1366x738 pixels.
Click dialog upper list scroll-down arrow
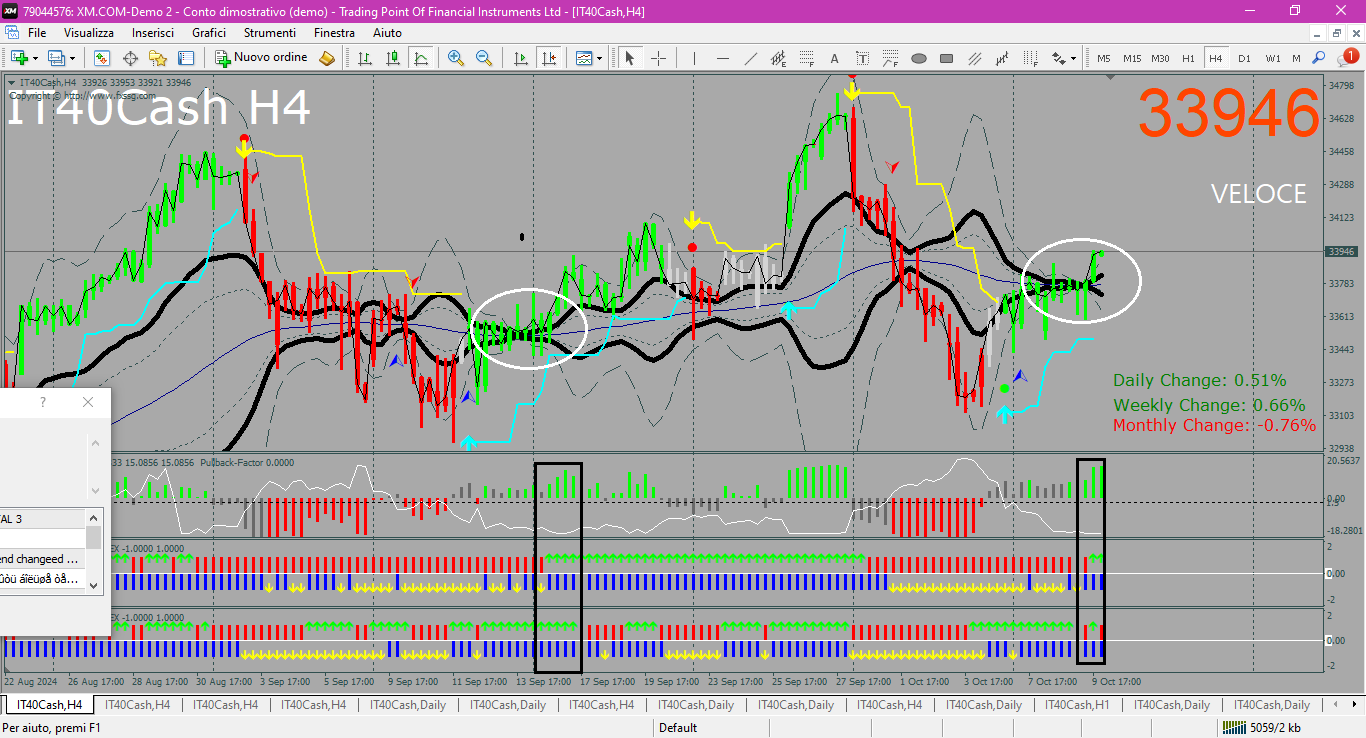pyautogui.click(x=96, y=491)
